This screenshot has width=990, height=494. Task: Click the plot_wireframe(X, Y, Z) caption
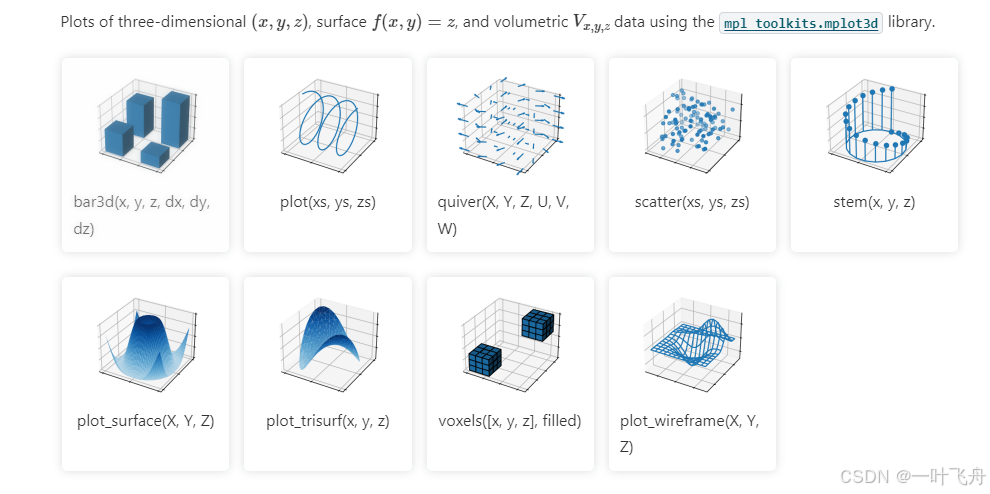(689, 434)
